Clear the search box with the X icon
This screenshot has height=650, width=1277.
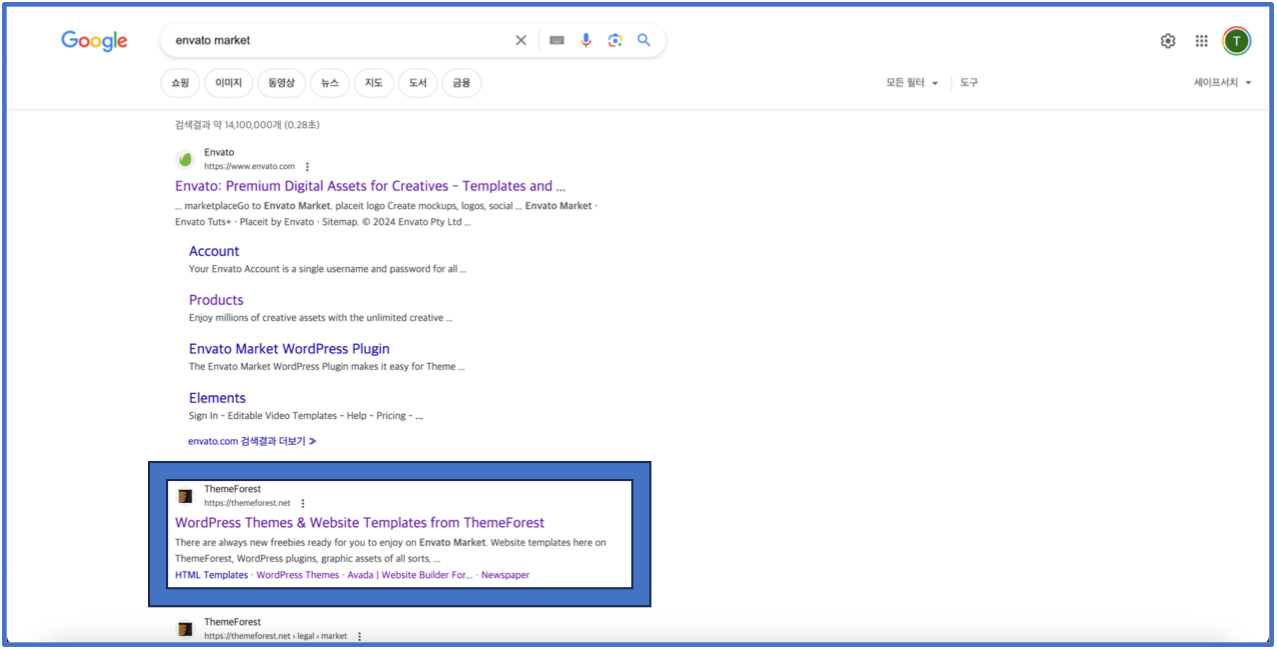pyautogui.click(x=520, y=40)
